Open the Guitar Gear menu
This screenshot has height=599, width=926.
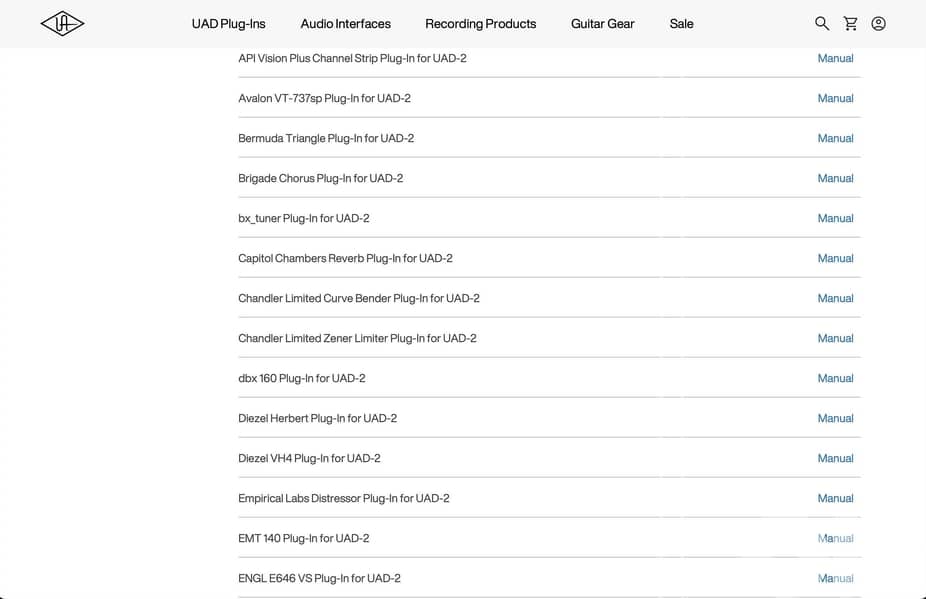click(602, 23)
